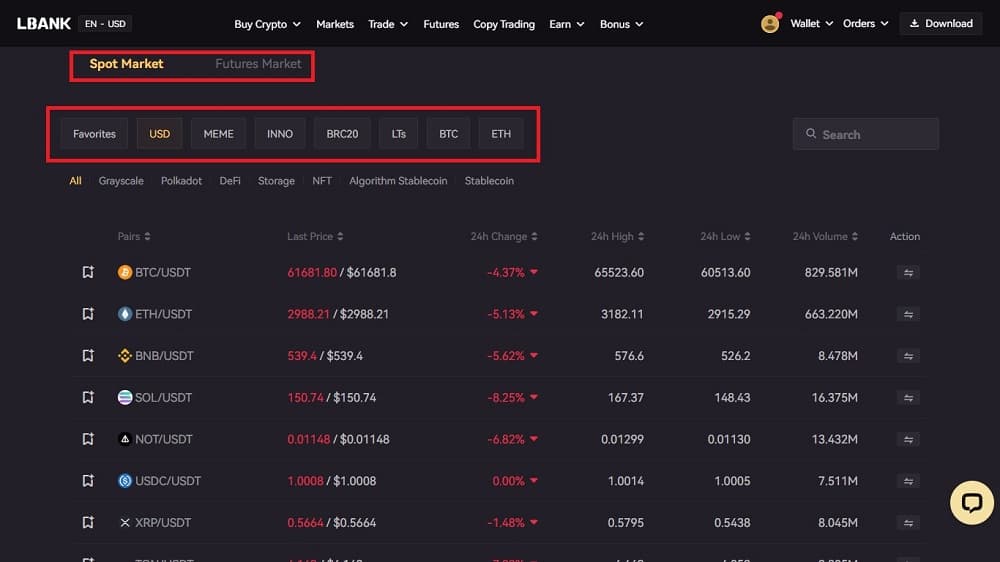Expand the Earn dropdown menu

(x=566, y=24)
